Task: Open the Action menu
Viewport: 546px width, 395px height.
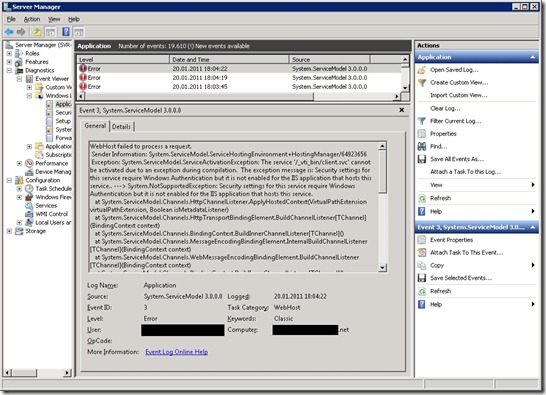Action: [32, 19]
